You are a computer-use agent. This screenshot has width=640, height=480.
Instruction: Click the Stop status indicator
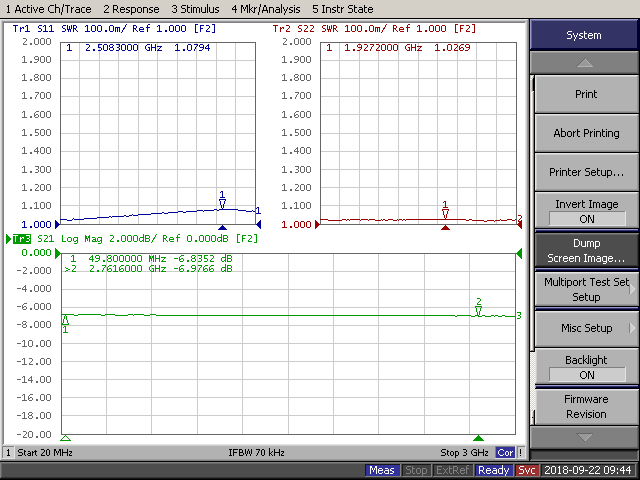tap(416, 470)
